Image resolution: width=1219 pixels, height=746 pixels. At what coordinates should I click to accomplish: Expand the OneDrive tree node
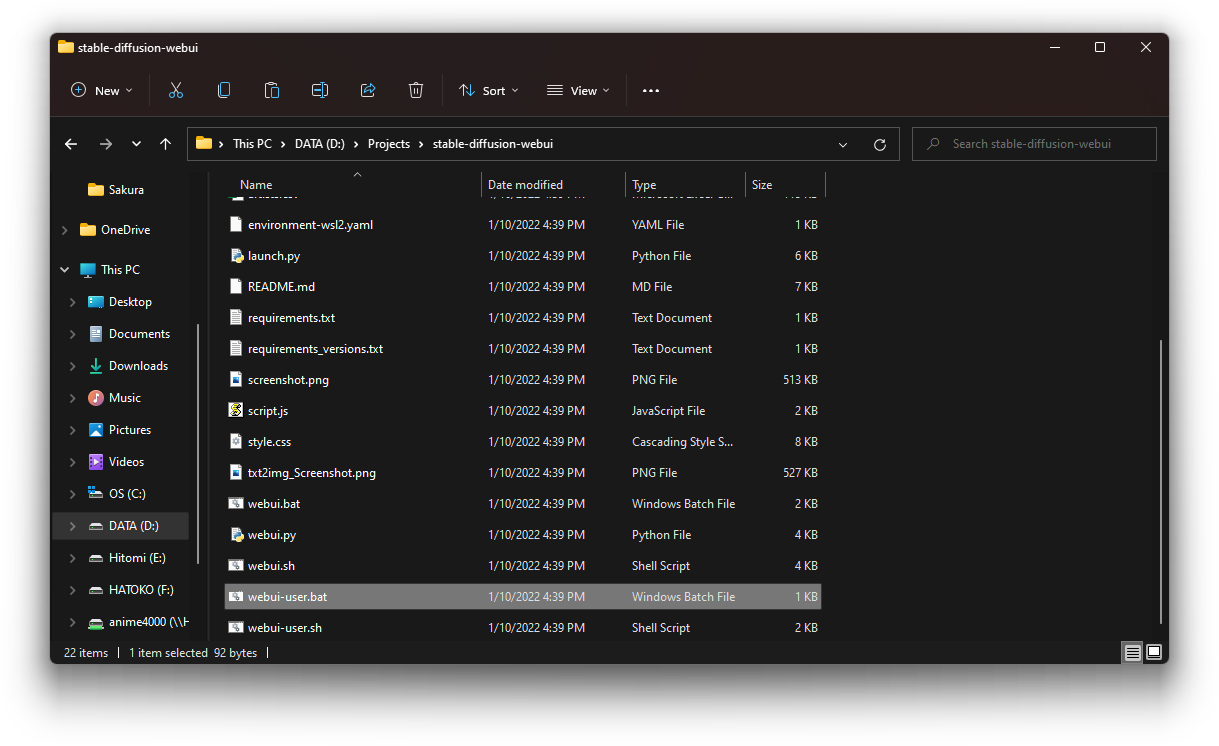point(65,230)
